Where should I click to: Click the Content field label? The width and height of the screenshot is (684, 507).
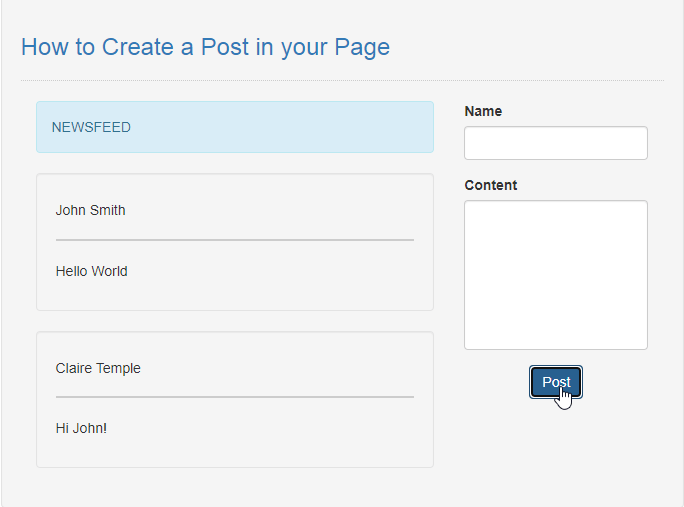pos(491,185)
